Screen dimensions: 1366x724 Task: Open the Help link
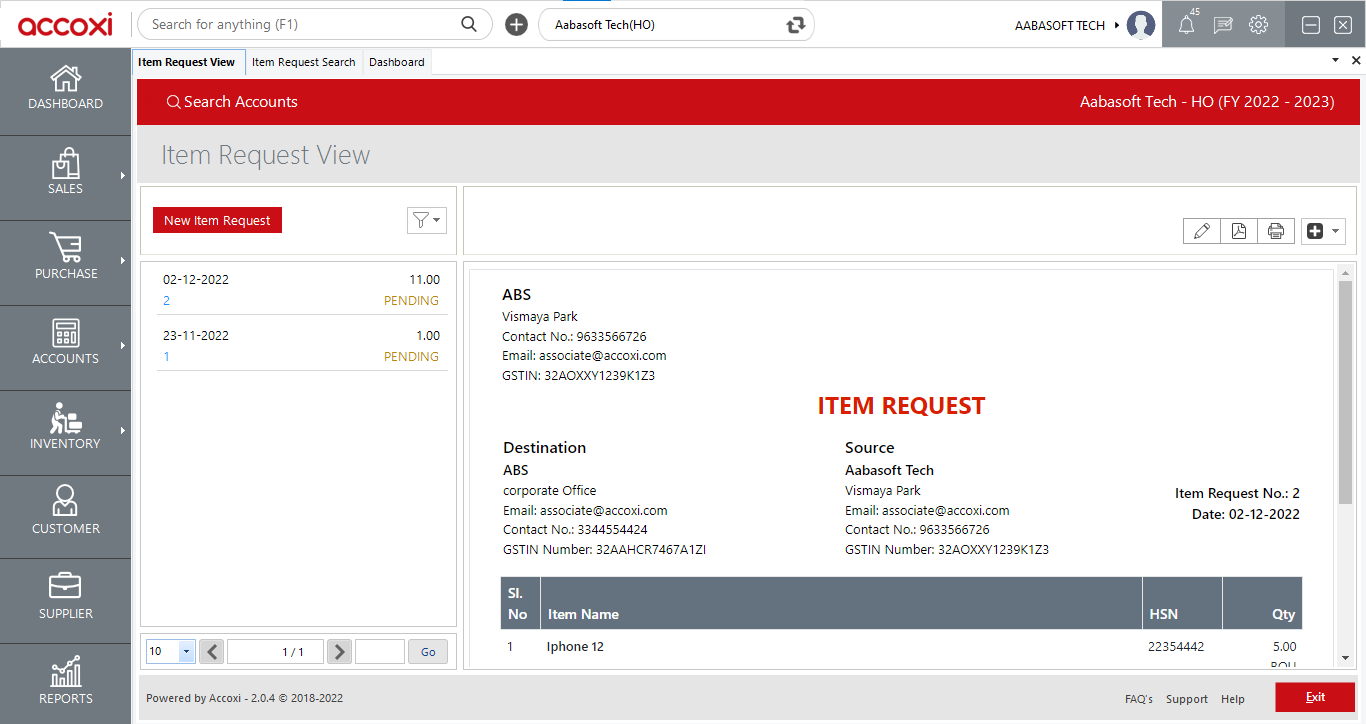point(1233,699)
